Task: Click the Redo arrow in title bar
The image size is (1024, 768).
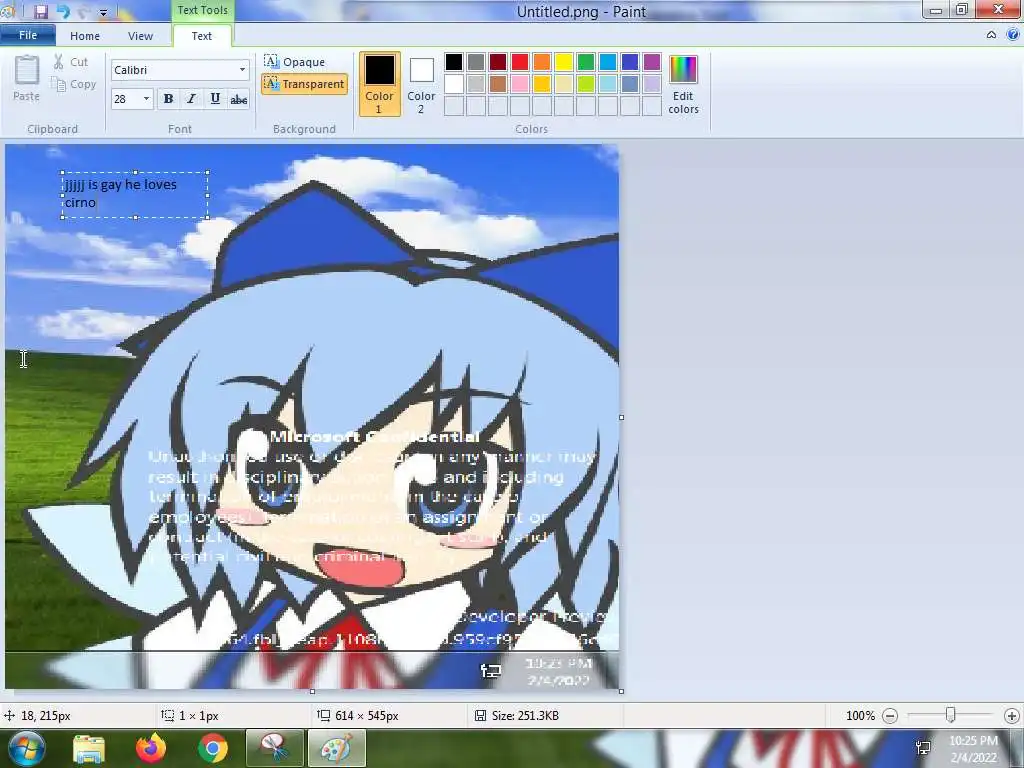Action: pyautogui.click(x=84, y=11)
